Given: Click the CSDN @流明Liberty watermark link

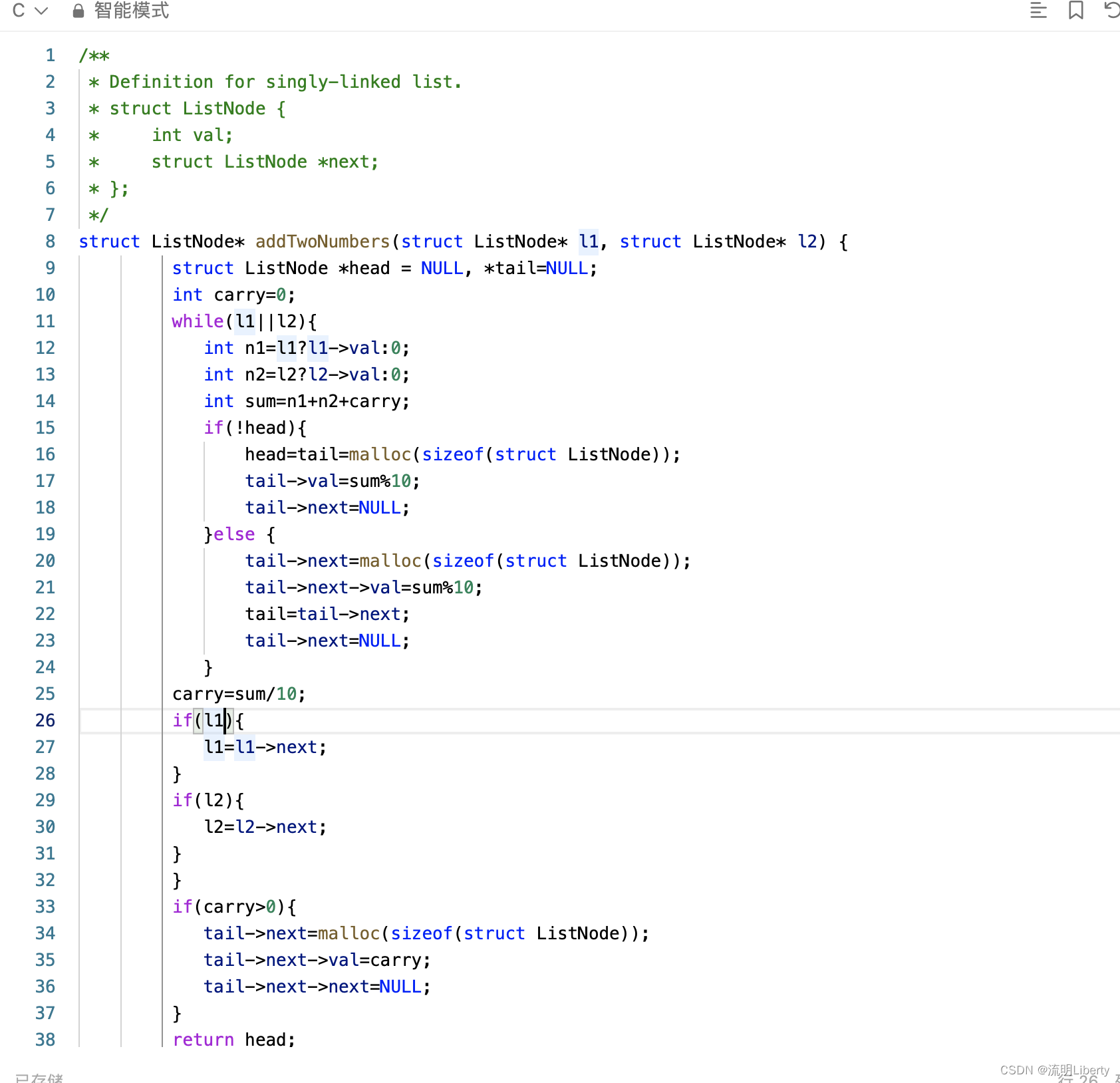Looking at the screenshot, I should (x=1054, y=1070).
